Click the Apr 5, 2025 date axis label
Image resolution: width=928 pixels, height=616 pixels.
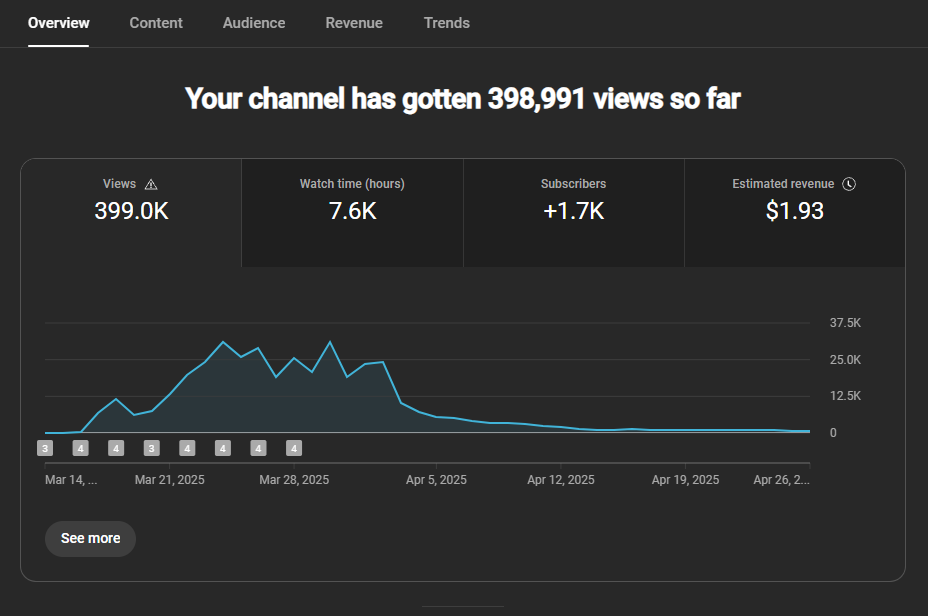(436, 480)
